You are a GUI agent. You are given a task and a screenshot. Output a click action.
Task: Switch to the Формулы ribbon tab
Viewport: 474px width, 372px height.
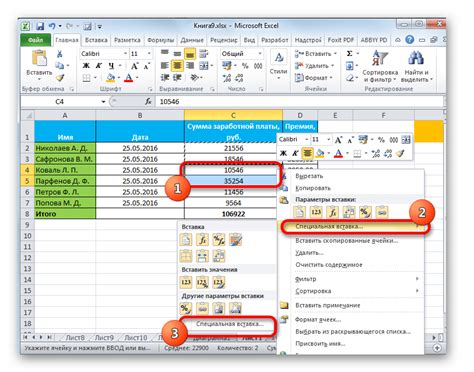click(x=160, y=40)
